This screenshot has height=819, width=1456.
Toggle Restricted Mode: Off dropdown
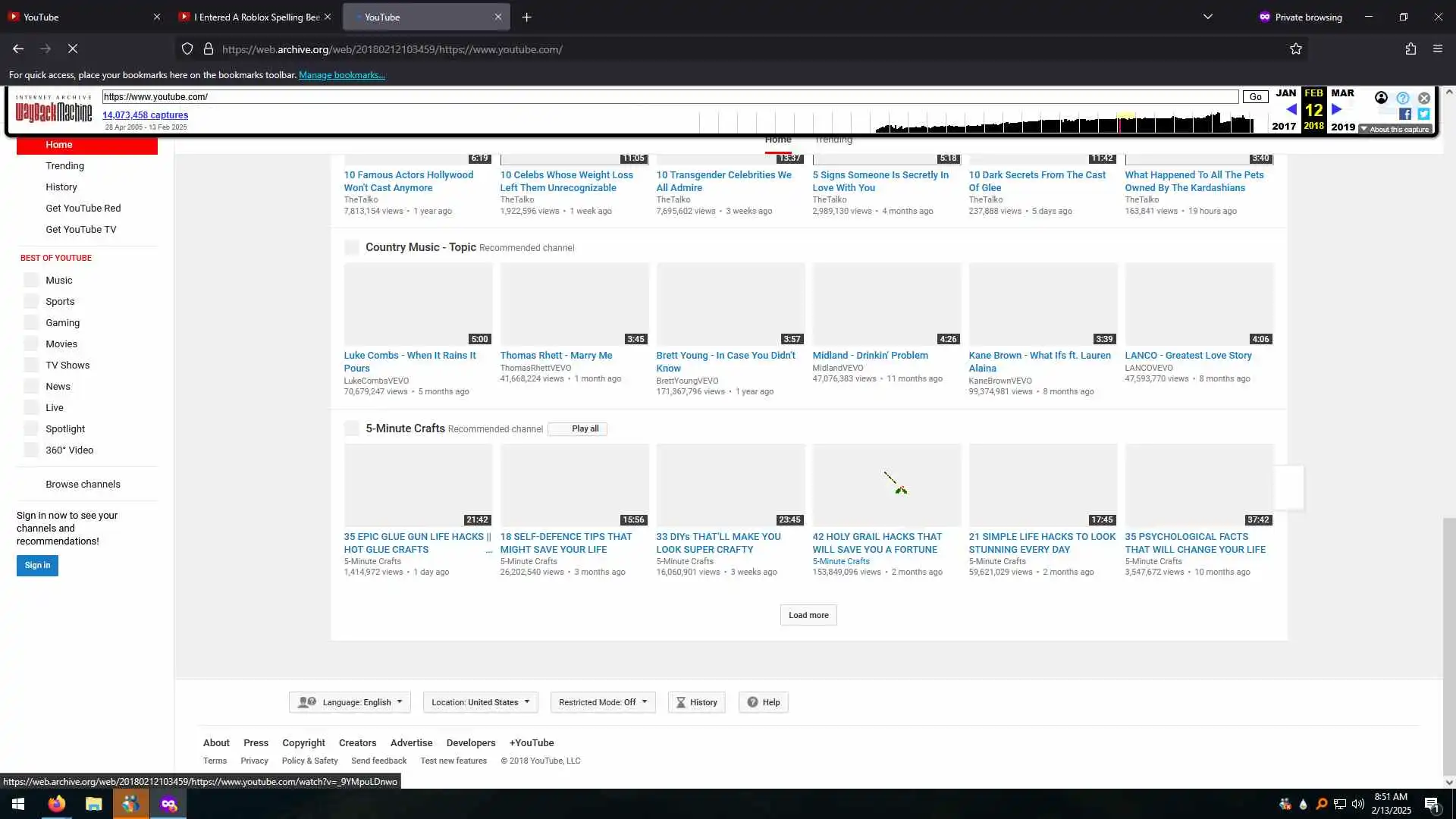(603, 702)
